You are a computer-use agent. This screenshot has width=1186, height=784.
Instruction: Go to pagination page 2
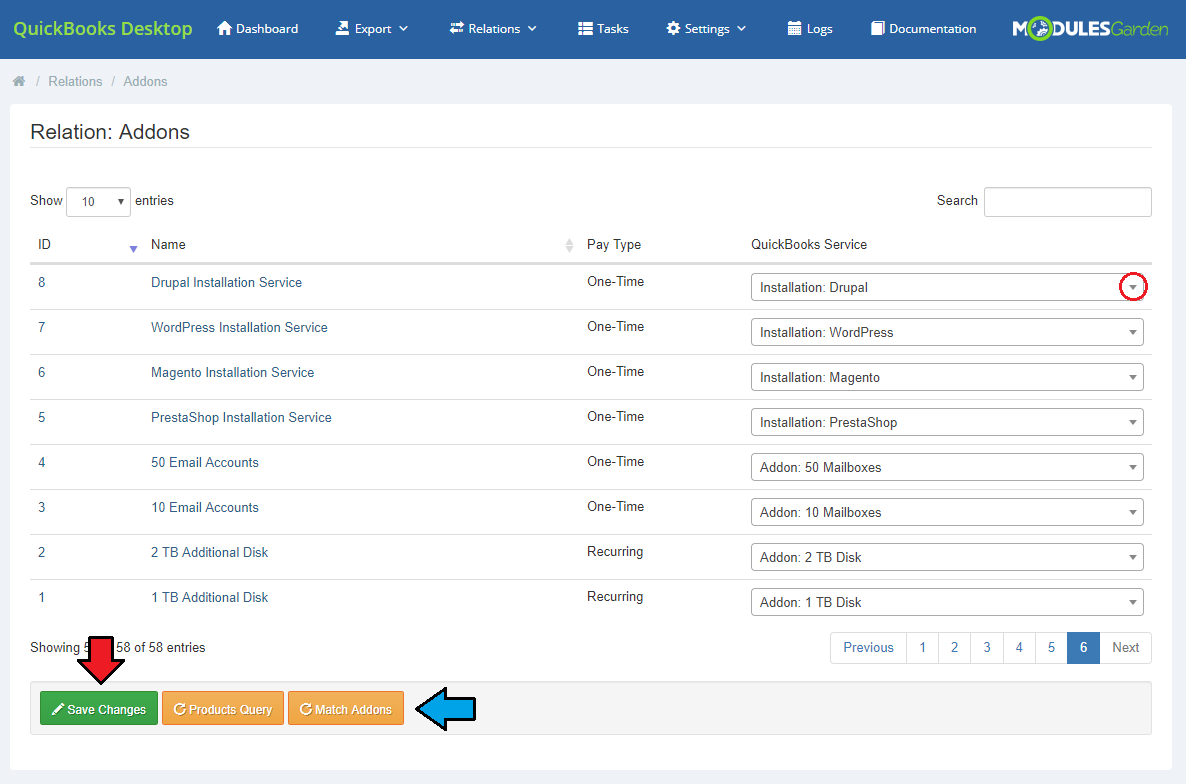pyautogui.click(x=955, y=648)
